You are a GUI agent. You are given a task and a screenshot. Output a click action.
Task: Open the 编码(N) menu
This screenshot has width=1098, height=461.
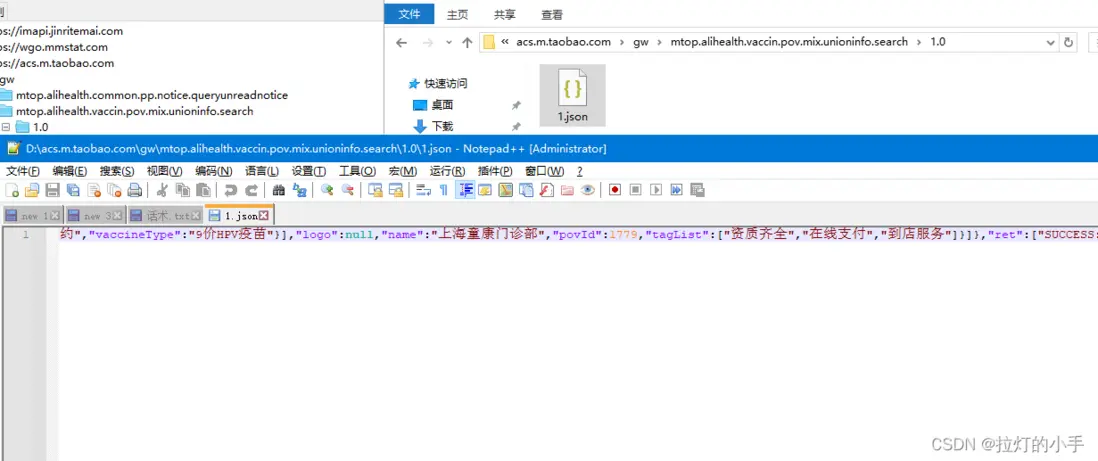(214, 172)
